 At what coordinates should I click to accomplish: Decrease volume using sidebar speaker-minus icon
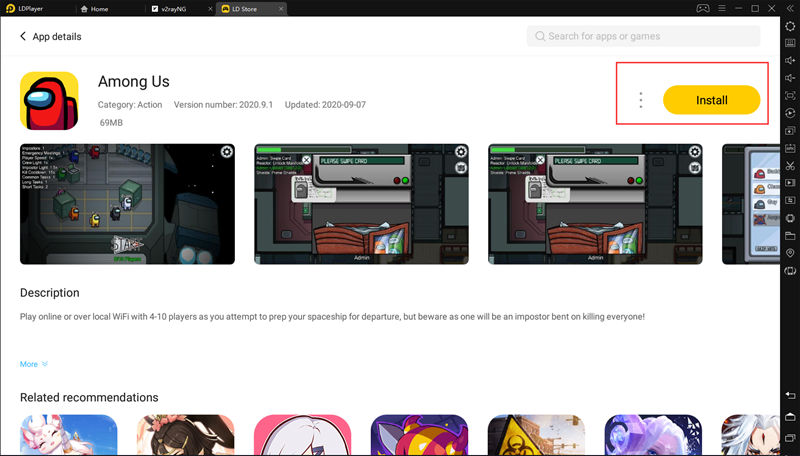pyautogui.click(x=790, y=78)
